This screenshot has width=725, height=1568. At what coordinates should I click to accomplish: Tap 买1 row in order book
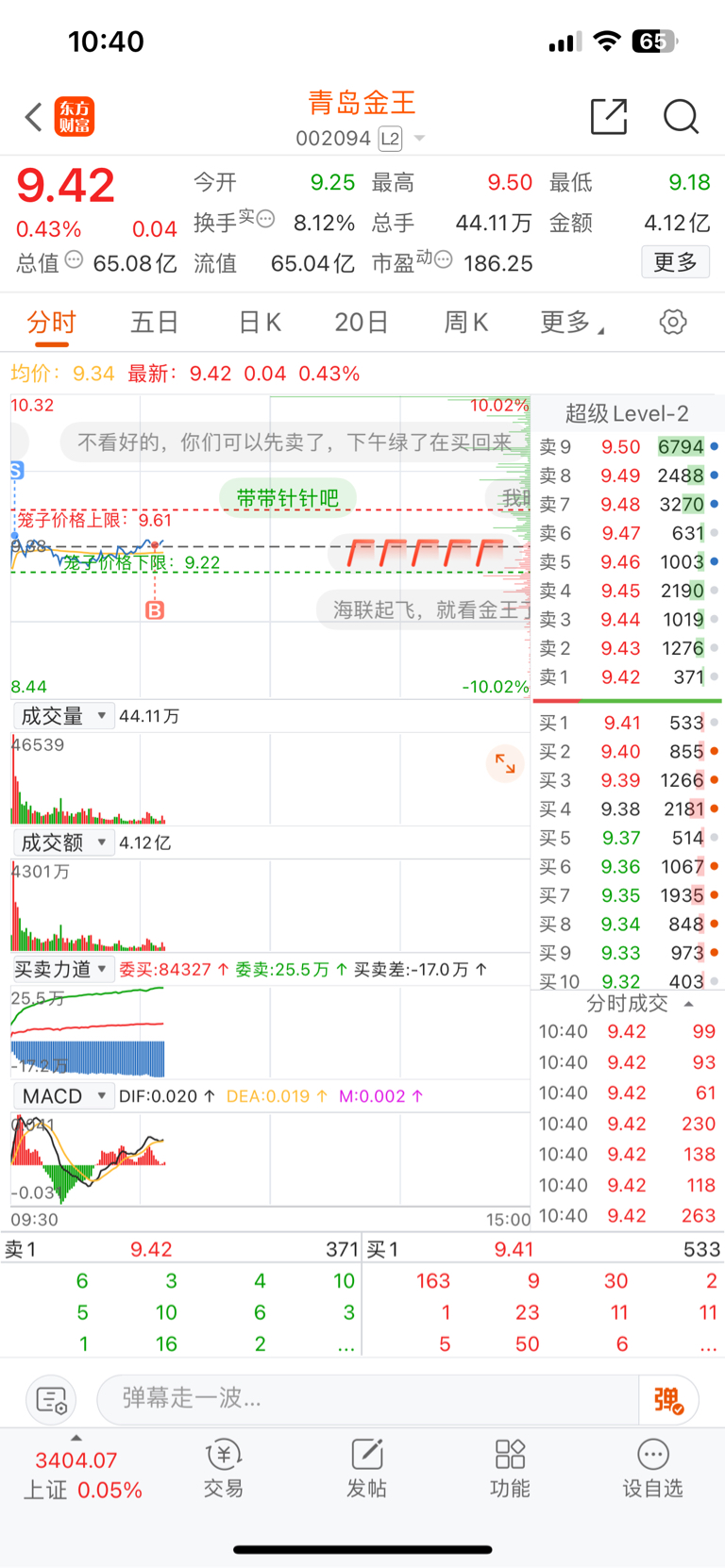coord(629,723)
